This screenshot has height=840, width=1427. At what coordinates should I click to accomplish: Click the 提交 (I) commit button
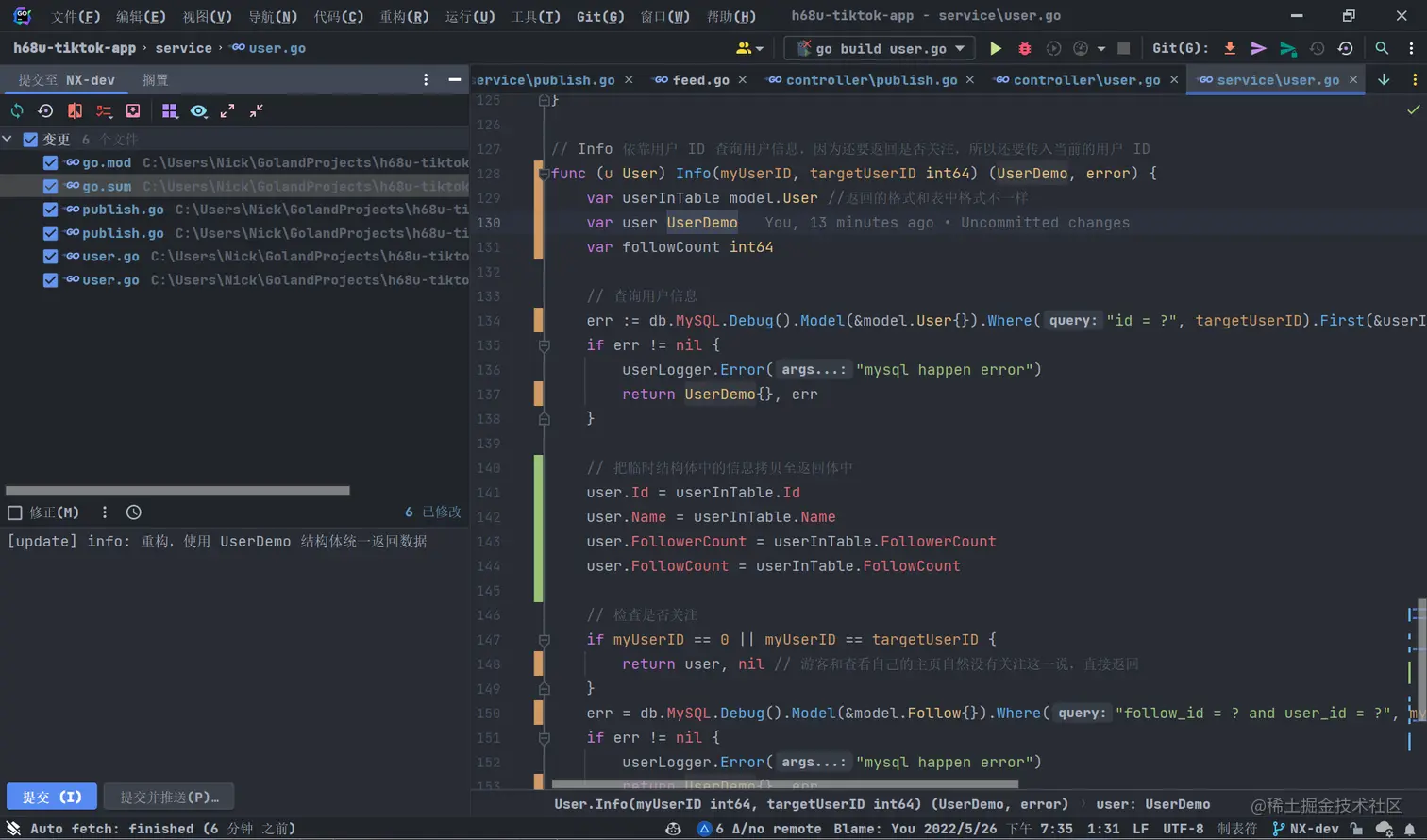pos(52,797)
